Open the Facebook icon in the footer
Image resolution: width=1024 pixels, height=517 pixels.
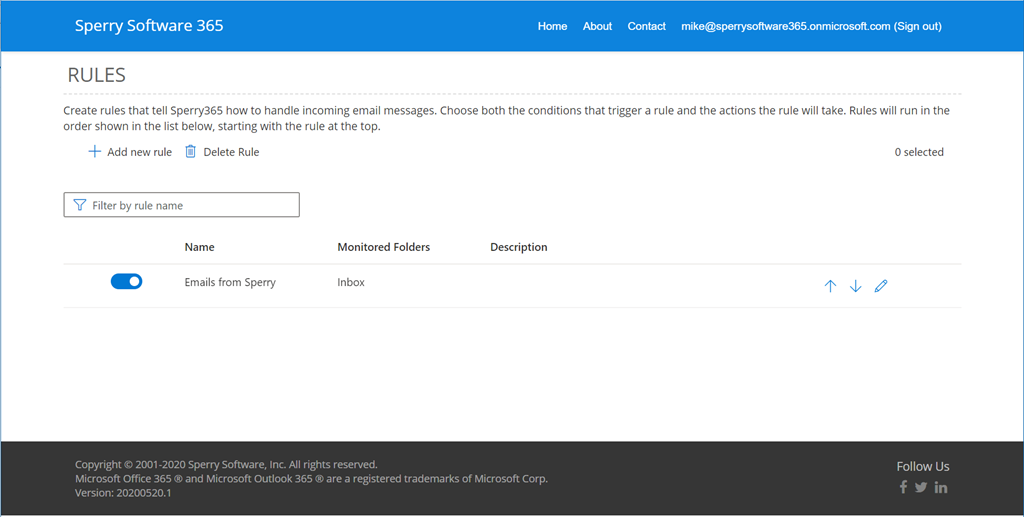pyautogui.click(x=903, y=487)
